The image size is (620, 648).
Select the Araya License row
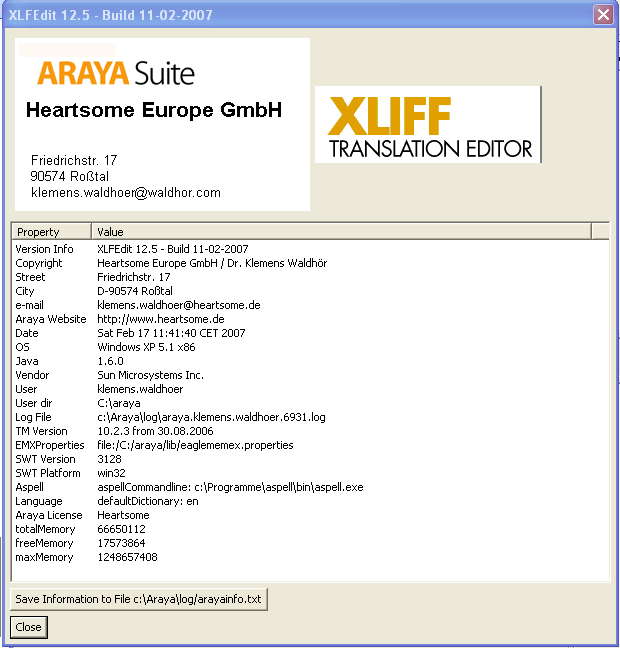click(49, 515)
